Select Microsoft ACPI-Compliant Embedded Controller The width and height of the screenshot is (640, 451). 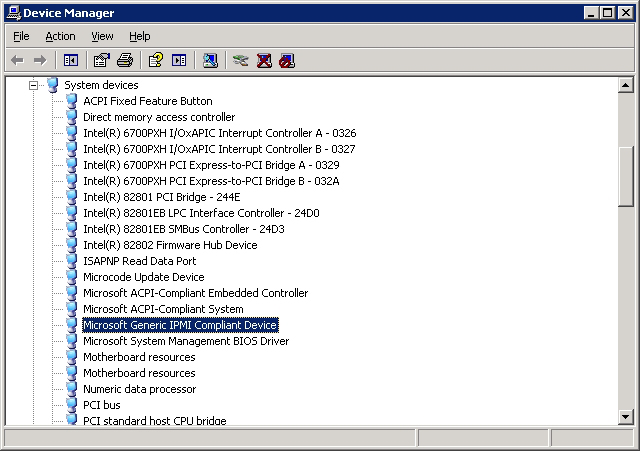coord(196,293)
